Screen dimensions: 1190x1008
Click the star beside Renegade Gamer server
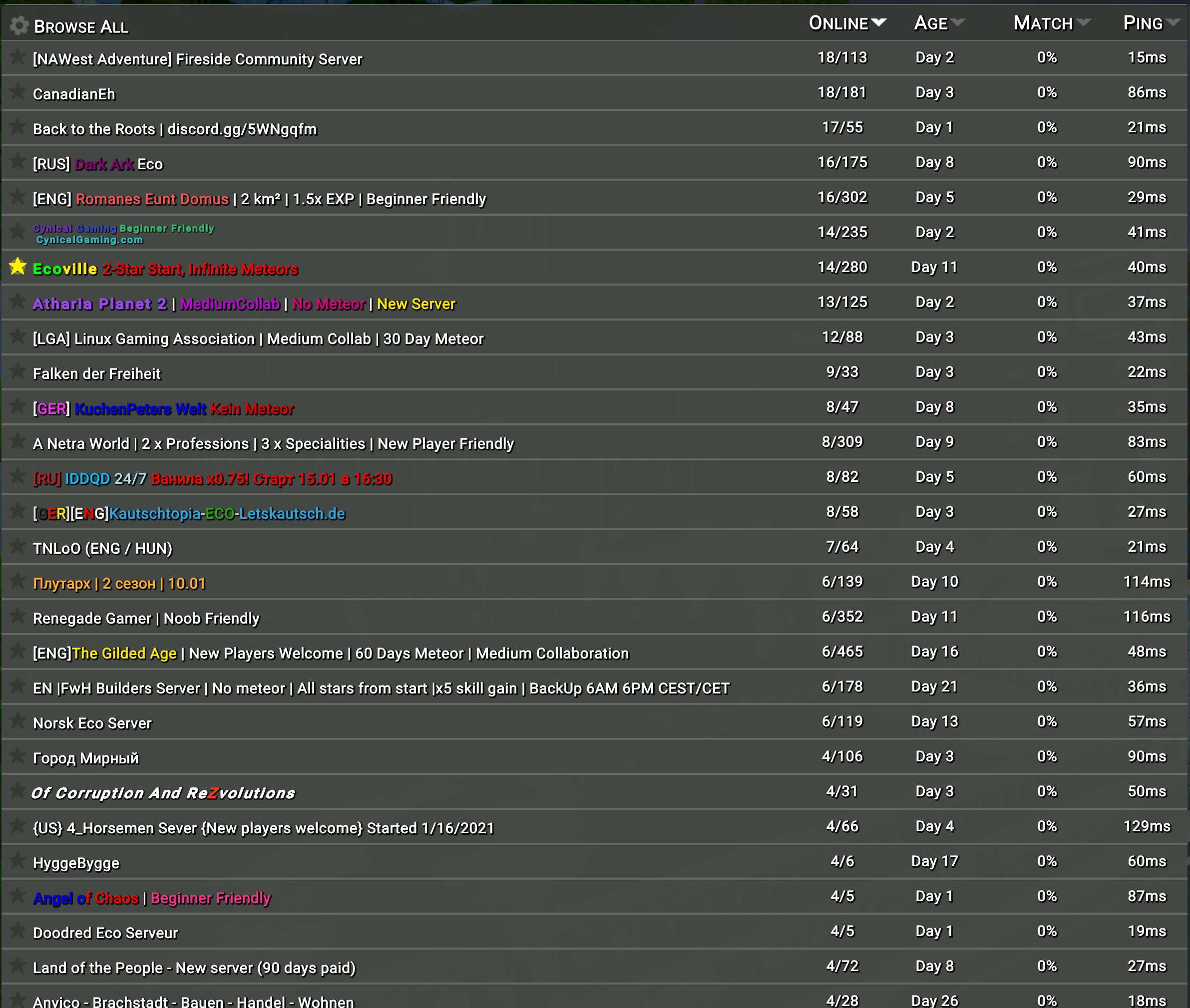pos(17,617)
